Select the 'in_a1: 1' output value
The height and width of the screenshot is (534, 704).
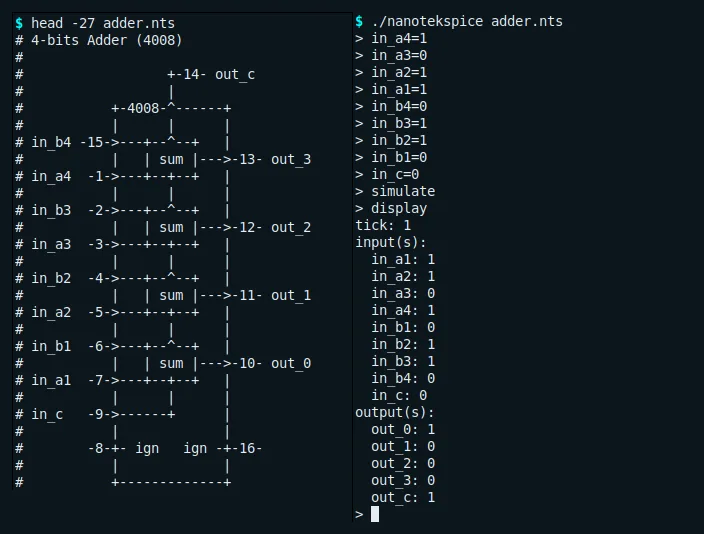pyautogui.click(x=403, y=260)
